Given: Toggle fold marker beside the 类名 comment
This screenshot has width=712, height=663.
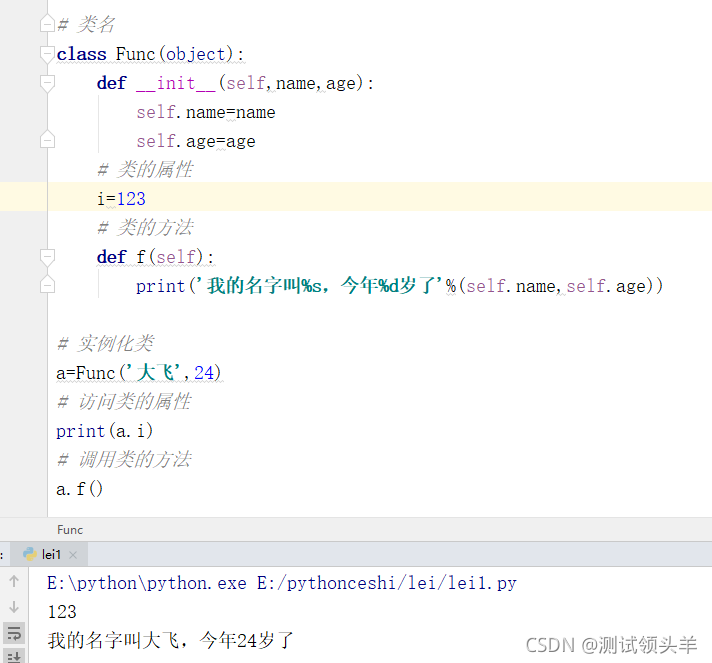Looking at the screenshot, I should 47,24.
